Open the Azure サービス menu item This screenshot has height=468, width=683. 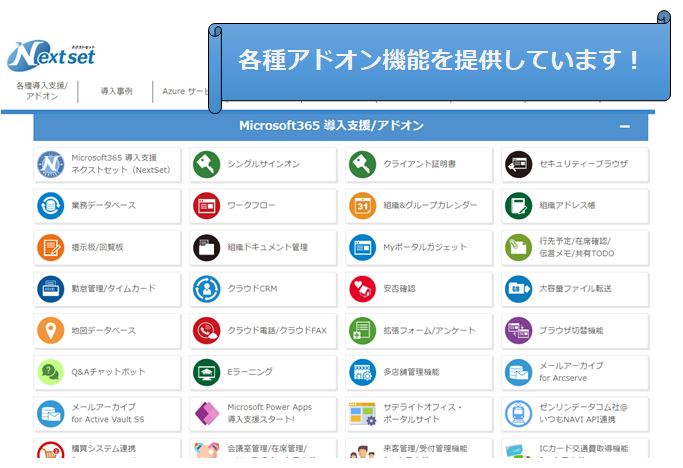pyautogui.click(x=186, y=91)
